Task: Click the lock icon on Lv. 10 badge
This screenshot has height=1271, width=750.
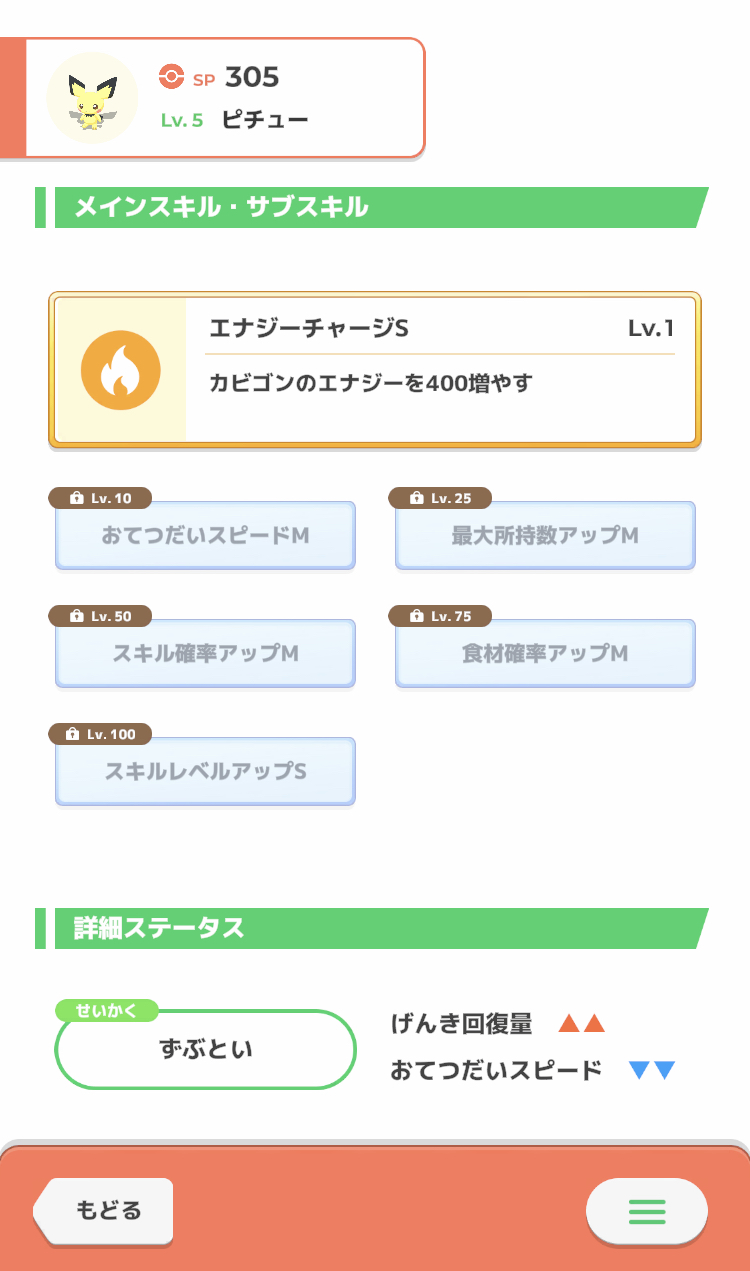Action: tap(77, 498)
